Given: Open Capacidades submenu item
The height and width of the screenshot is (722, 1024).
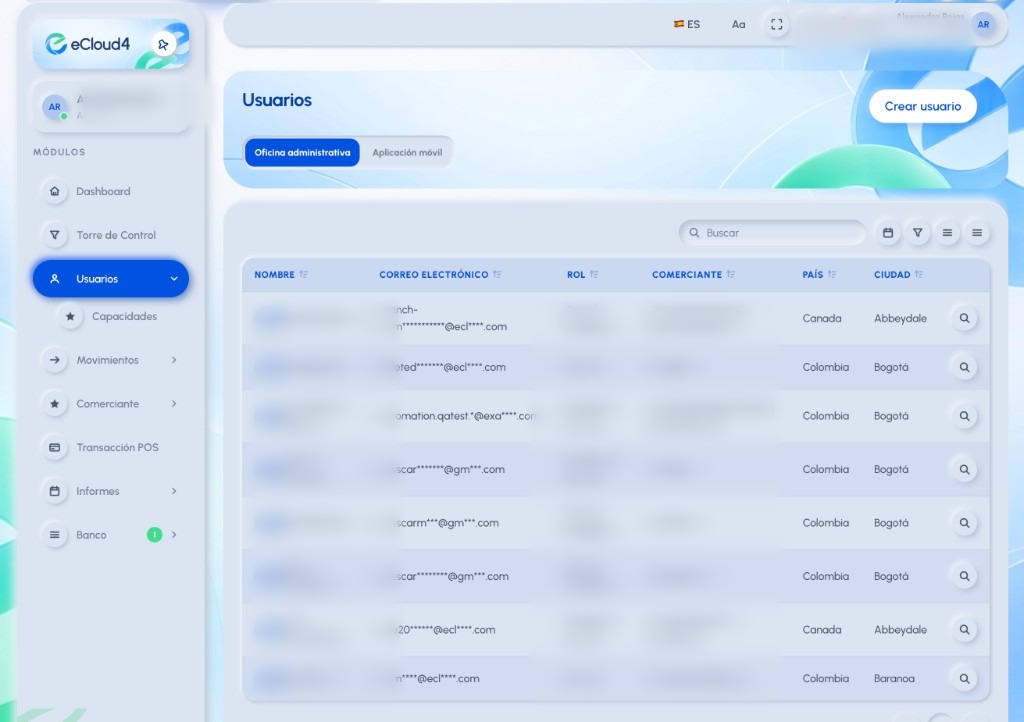Looking at the screenshot, I should point(124,316).
